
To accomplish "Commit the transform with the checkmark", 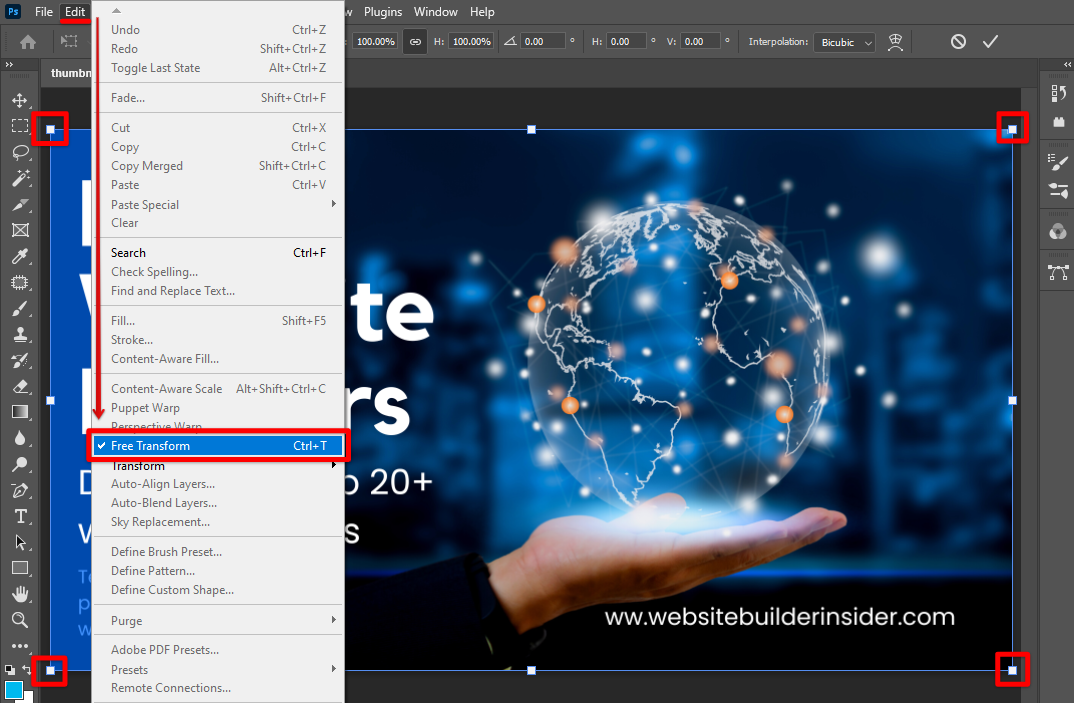I will coord(990,42).
